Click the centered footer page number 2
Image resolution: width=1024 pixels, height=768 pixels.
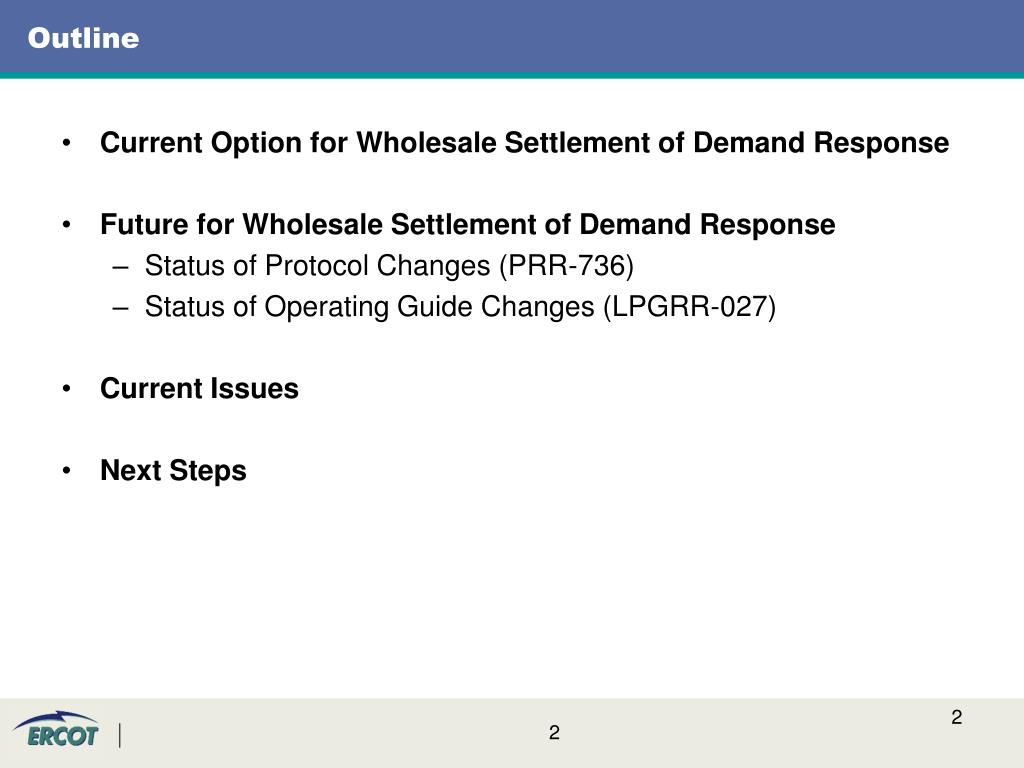554,733
